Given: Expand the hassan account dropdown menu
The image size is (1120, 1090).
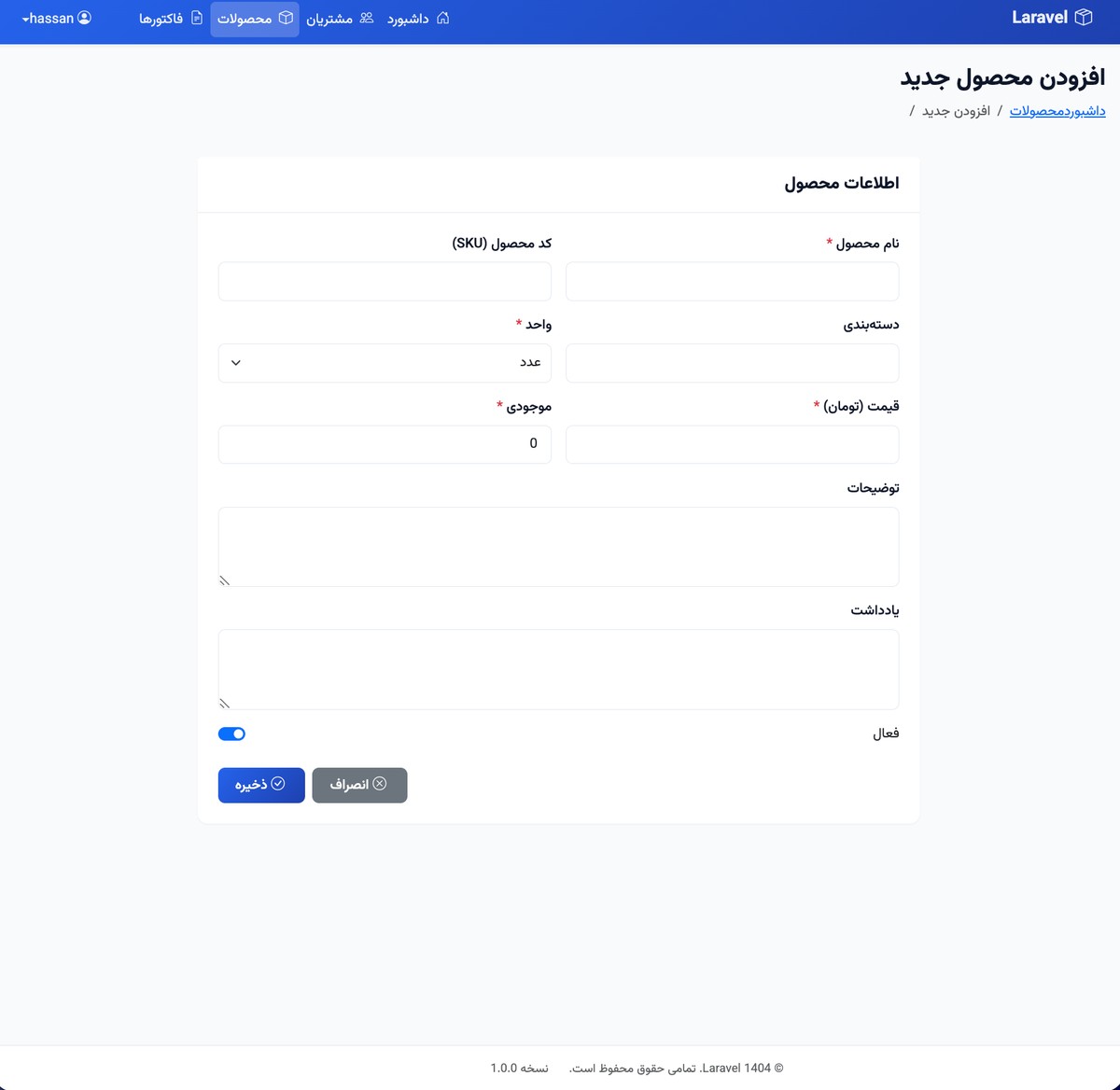Looking at the screenshot, I should click(x=53, y=17).
